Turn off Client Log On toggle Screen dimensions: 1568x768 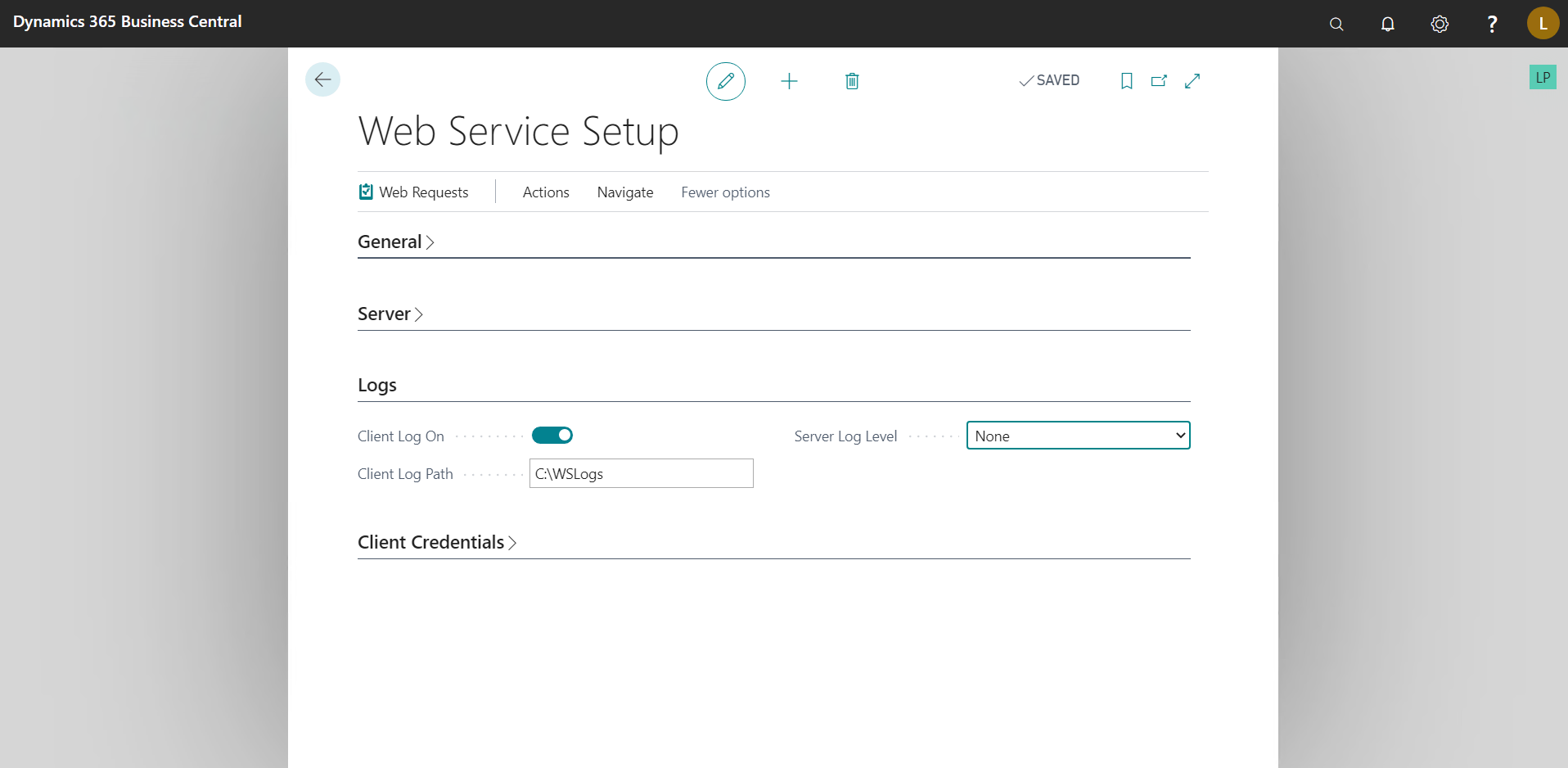coord(552,436)
